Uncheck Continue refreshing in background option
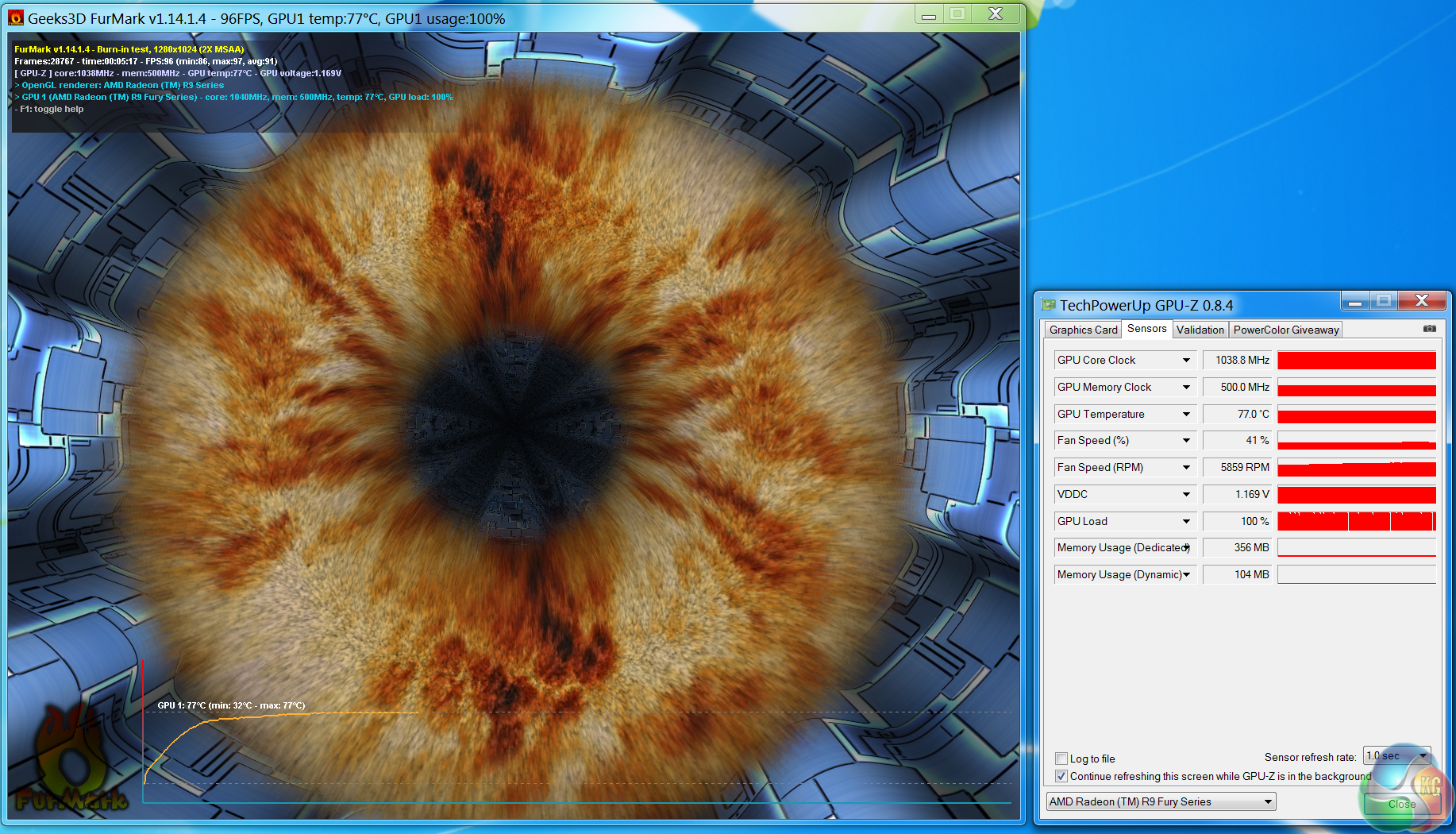The image size is (1456, 834). [1061, 776]
